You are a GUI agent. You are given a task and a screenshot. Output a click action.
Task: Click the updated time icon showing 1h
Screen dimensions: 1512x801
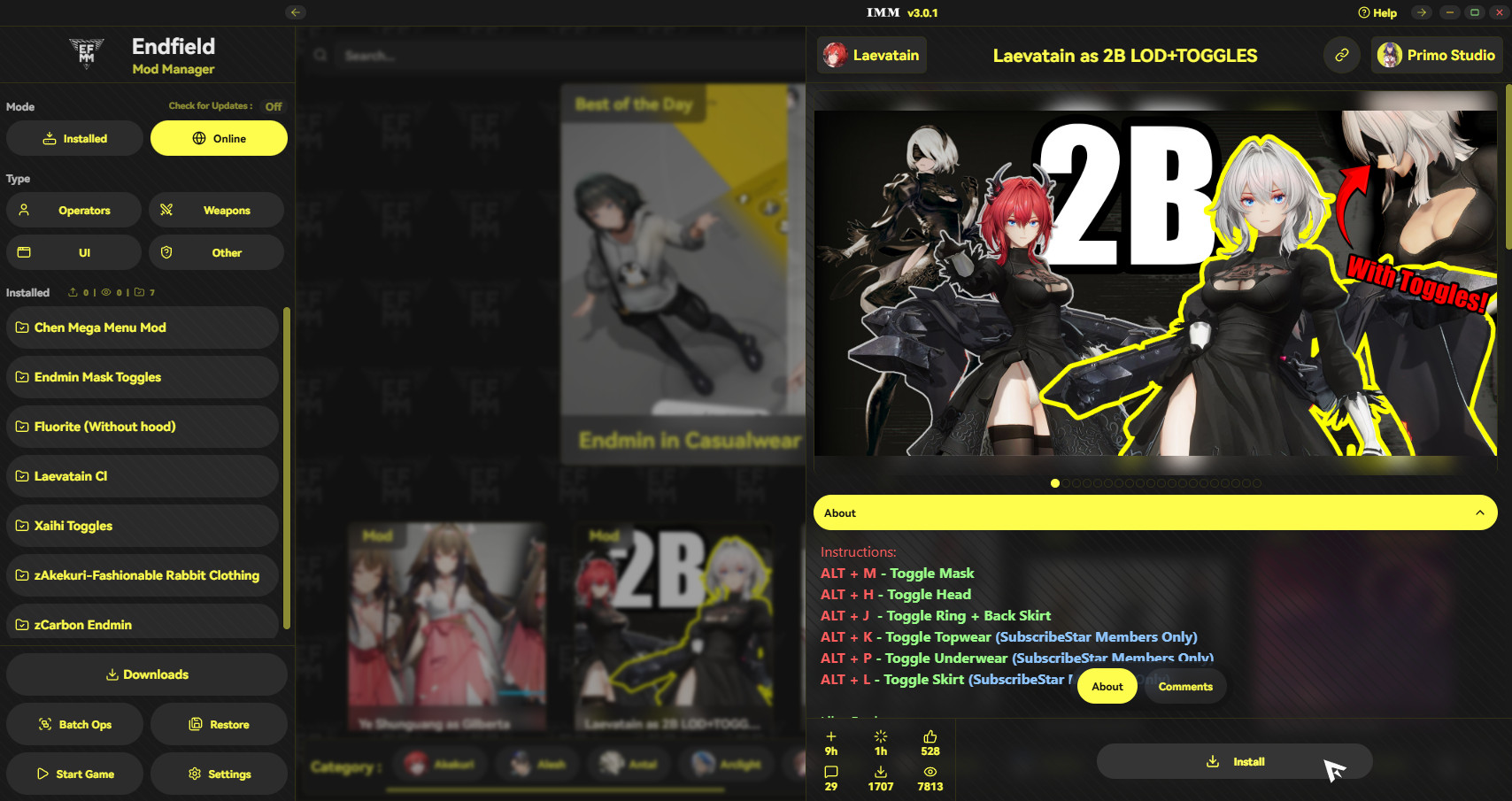pyautogui.click(x=881, y=736)
